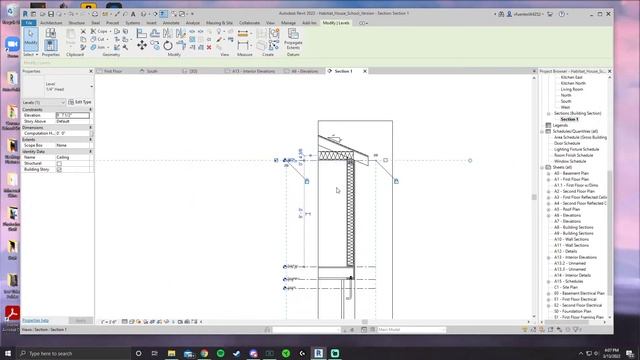Screen dimensions: 640x360
Task: Open the Manage ribbon tab
Action: point(288,23)
